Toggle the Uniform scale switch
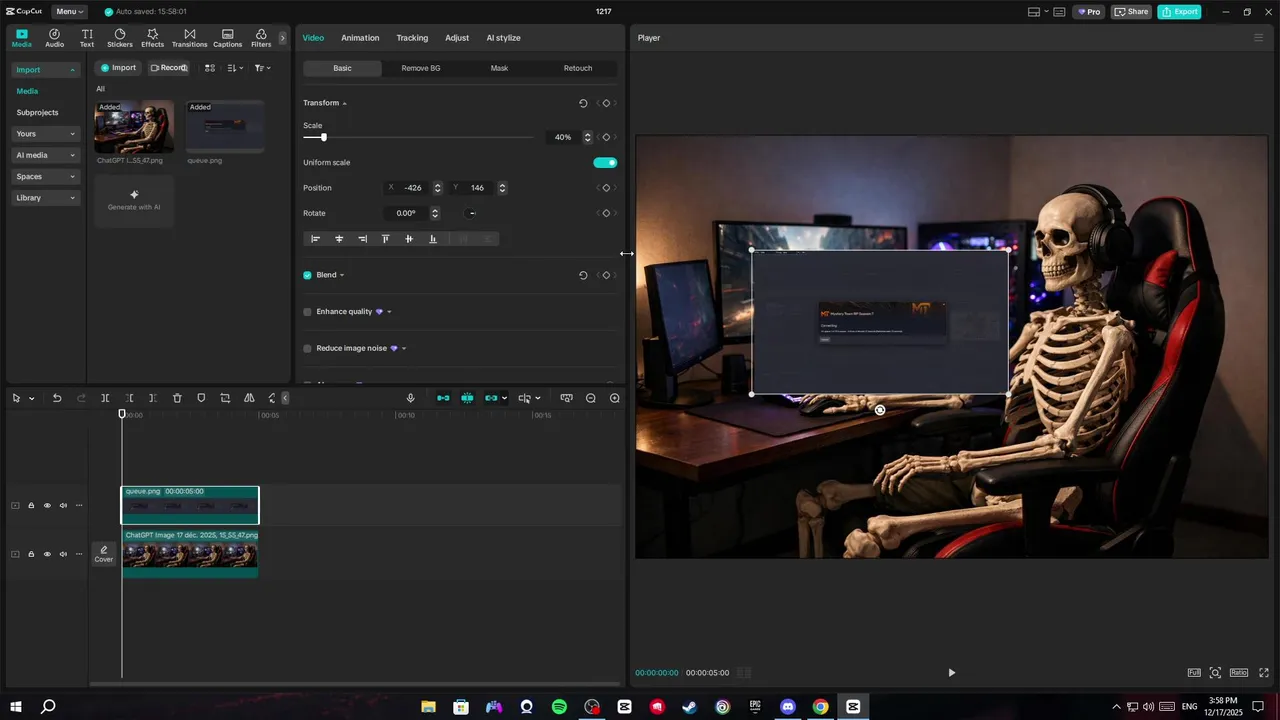Screen dimensions: 1280x720 (x=605, y=163)
